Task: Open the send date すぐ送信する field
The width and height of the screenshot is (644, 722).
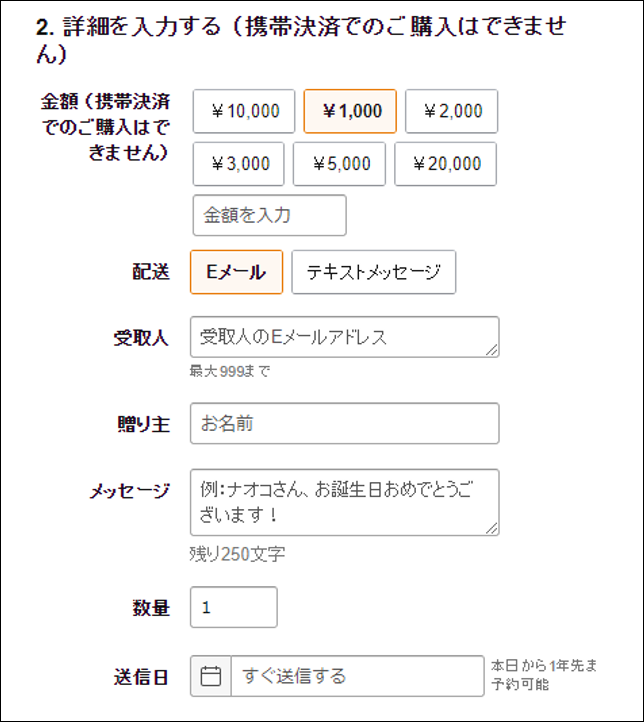Action: [356, 676]
